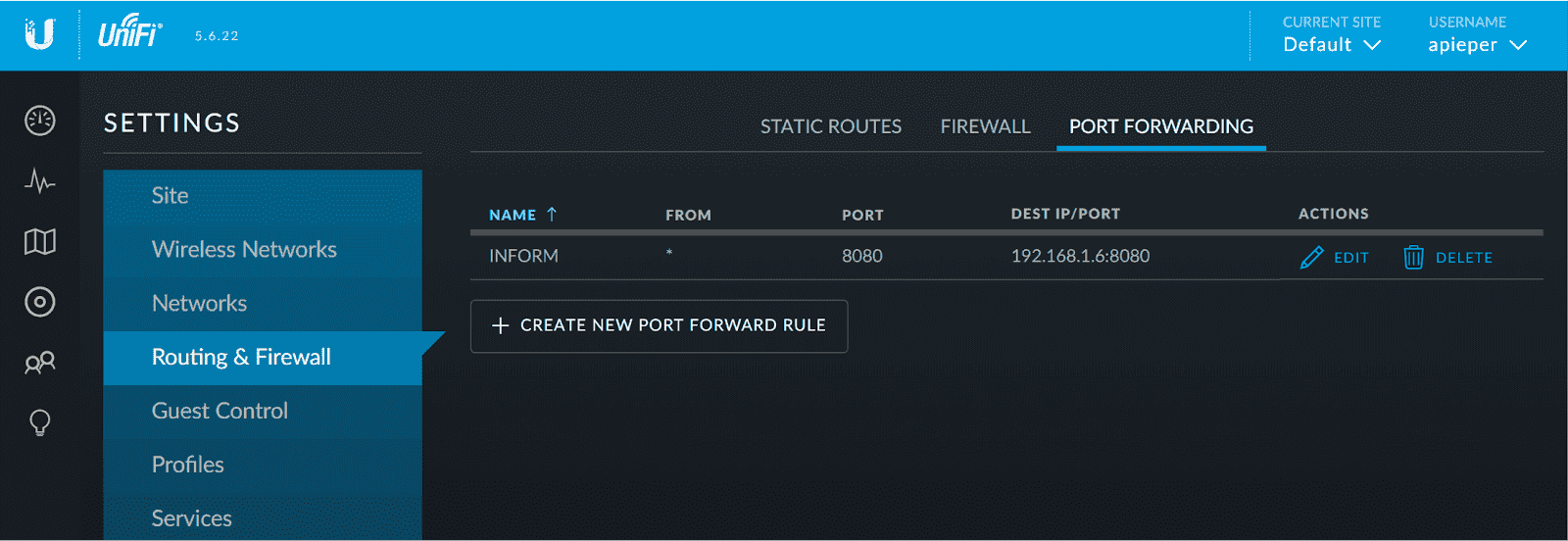The width and height of the screenshot is (1568, 541).
Task: Click the PORT column header
Action: [x=862, y=215]
